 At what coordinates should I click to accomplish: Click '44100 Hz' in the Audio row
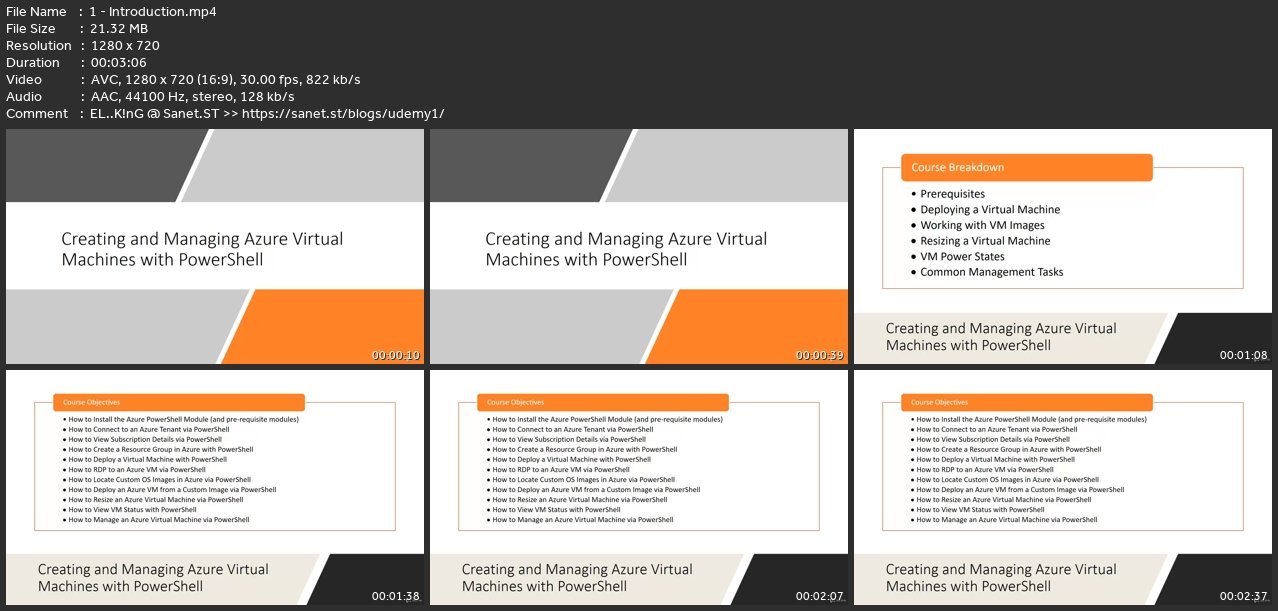tap(155, 96)
